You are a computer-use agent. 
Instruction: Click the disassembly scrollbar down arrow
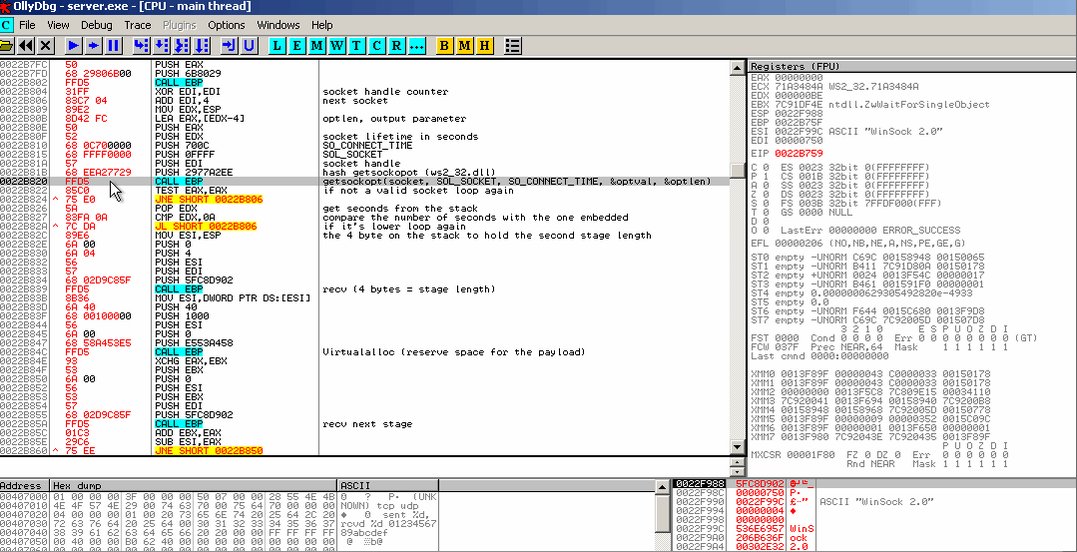tap(738, 447)
